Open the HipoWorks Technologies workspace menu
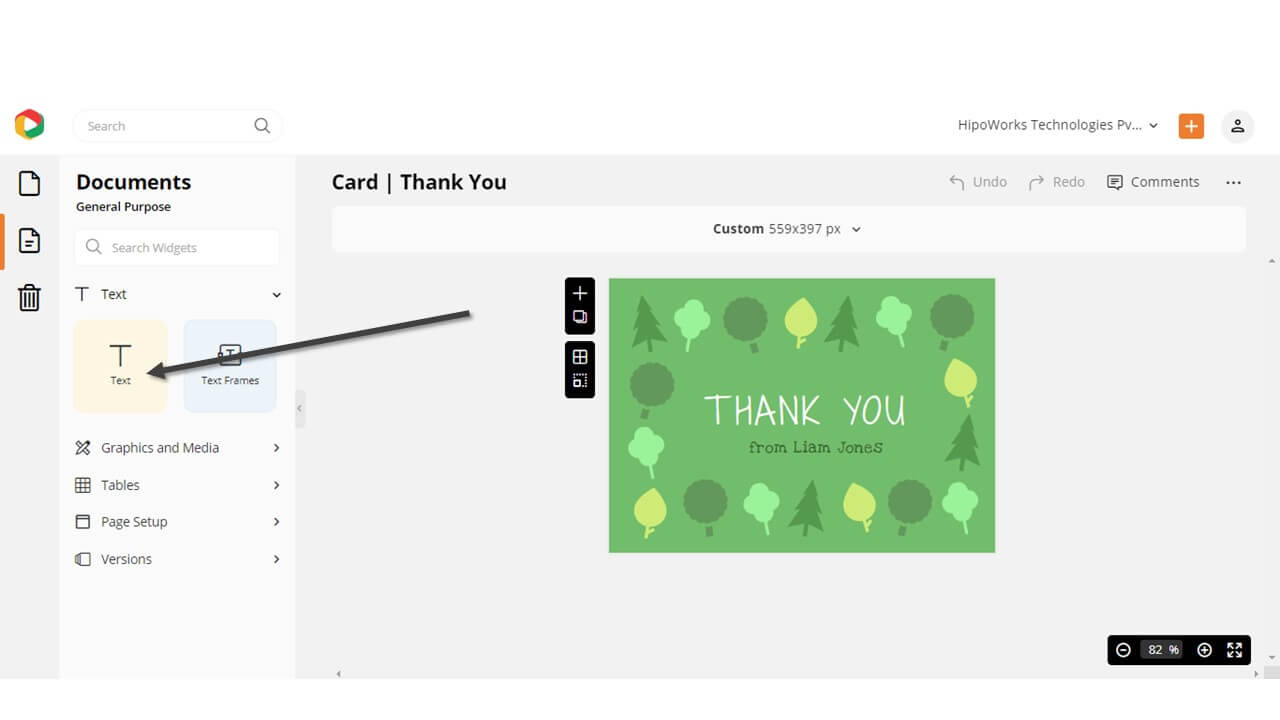 [x=1057, y=125]
